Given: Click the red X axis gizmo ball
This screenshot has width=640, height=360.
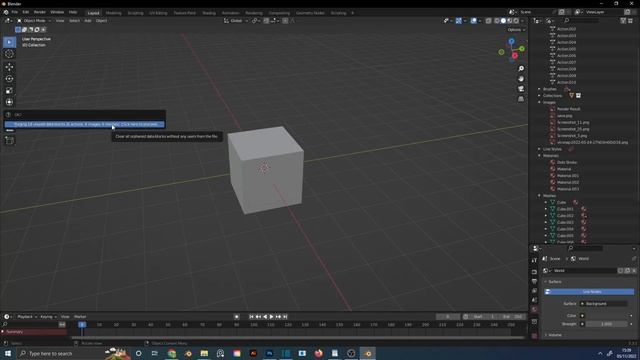Looking at the screenshot, I should click(515, 56).
